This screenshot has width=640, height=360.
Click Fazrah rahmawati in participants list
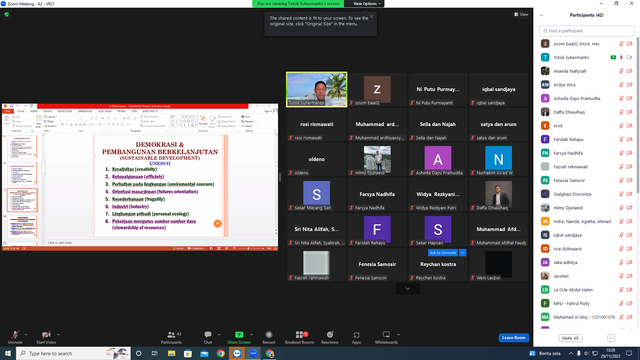coord(587,167)
